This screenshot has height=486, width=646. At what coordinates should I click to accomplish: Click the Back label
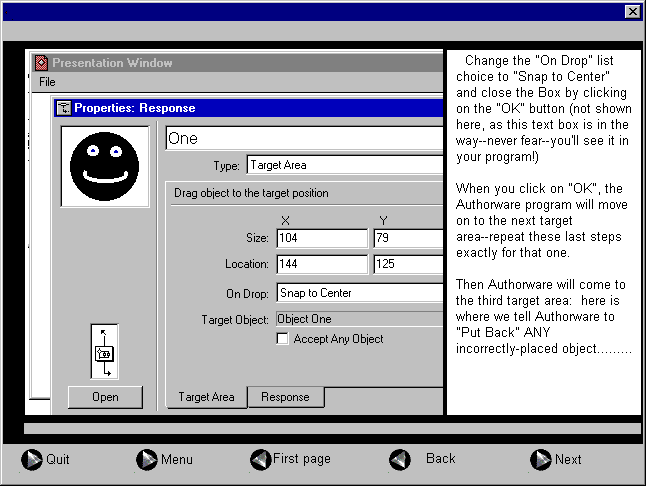440,458
